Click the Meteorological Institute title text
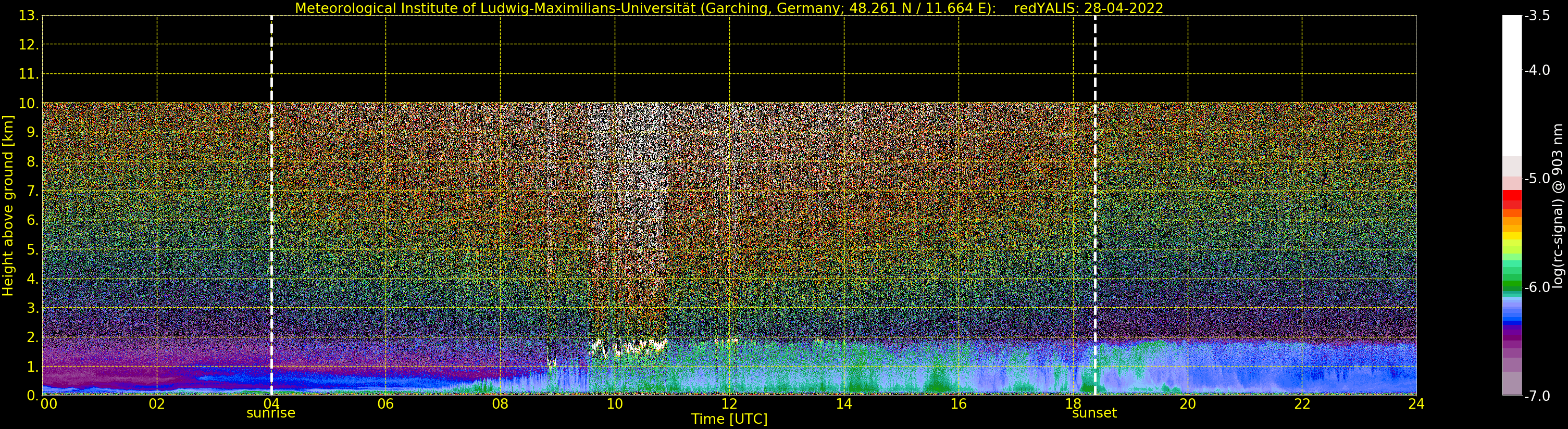Screen dimensions: 1568x429 tap(645, 8)
